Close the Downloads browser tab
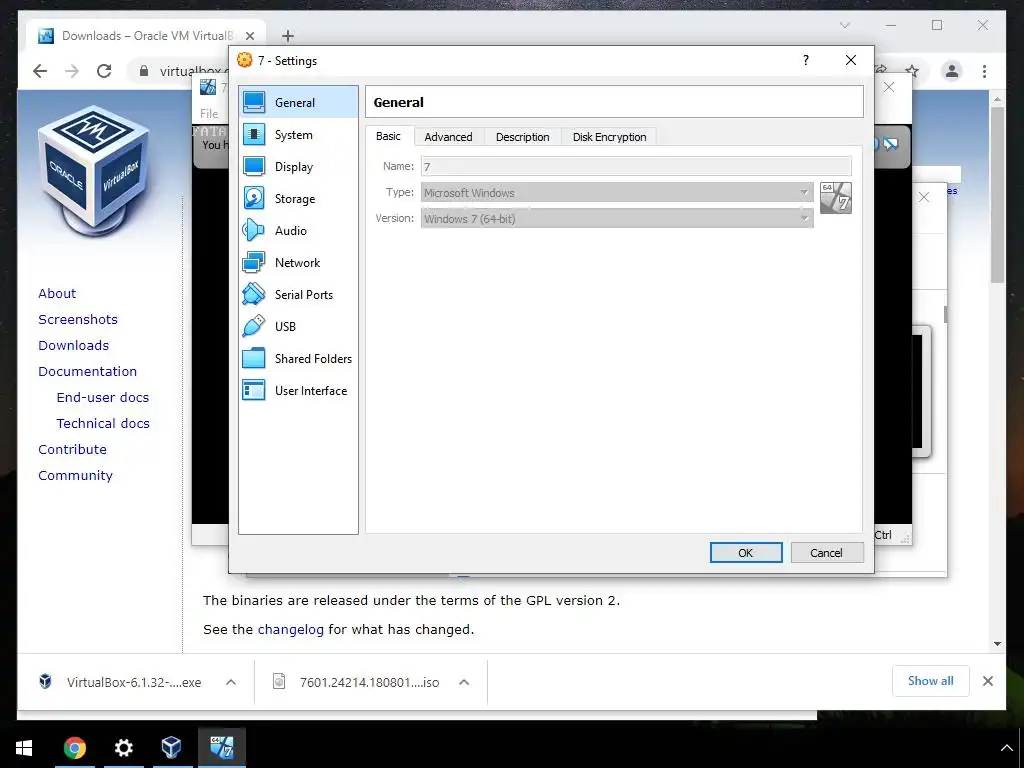The image size is (1024, 768). click(x=250, y=37)
